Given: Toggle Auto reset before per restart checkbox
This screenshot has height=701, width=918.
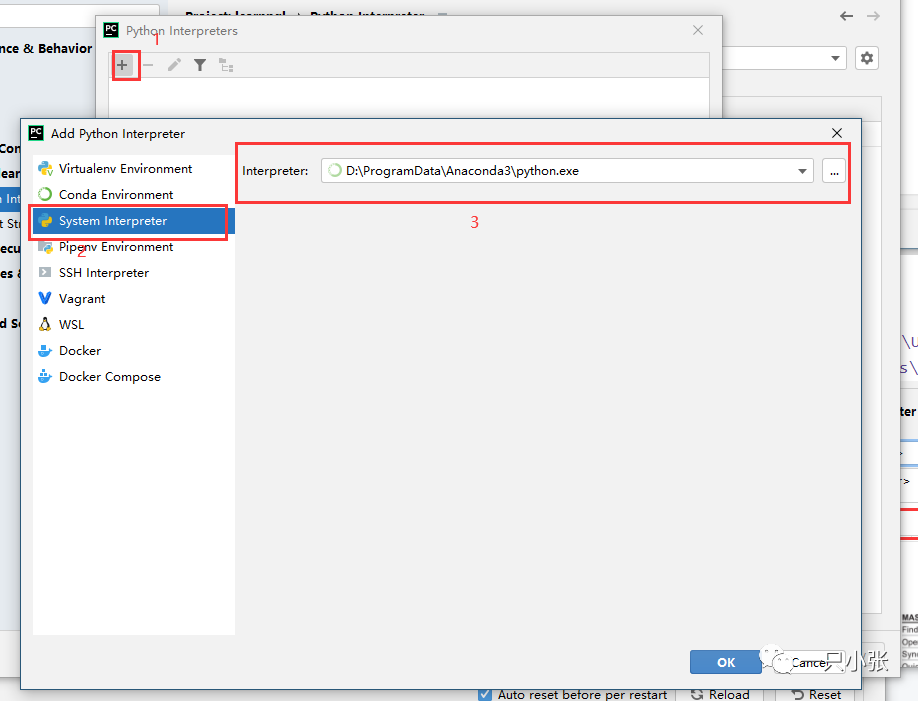Looking at the screenshot, I should [485, 695].
